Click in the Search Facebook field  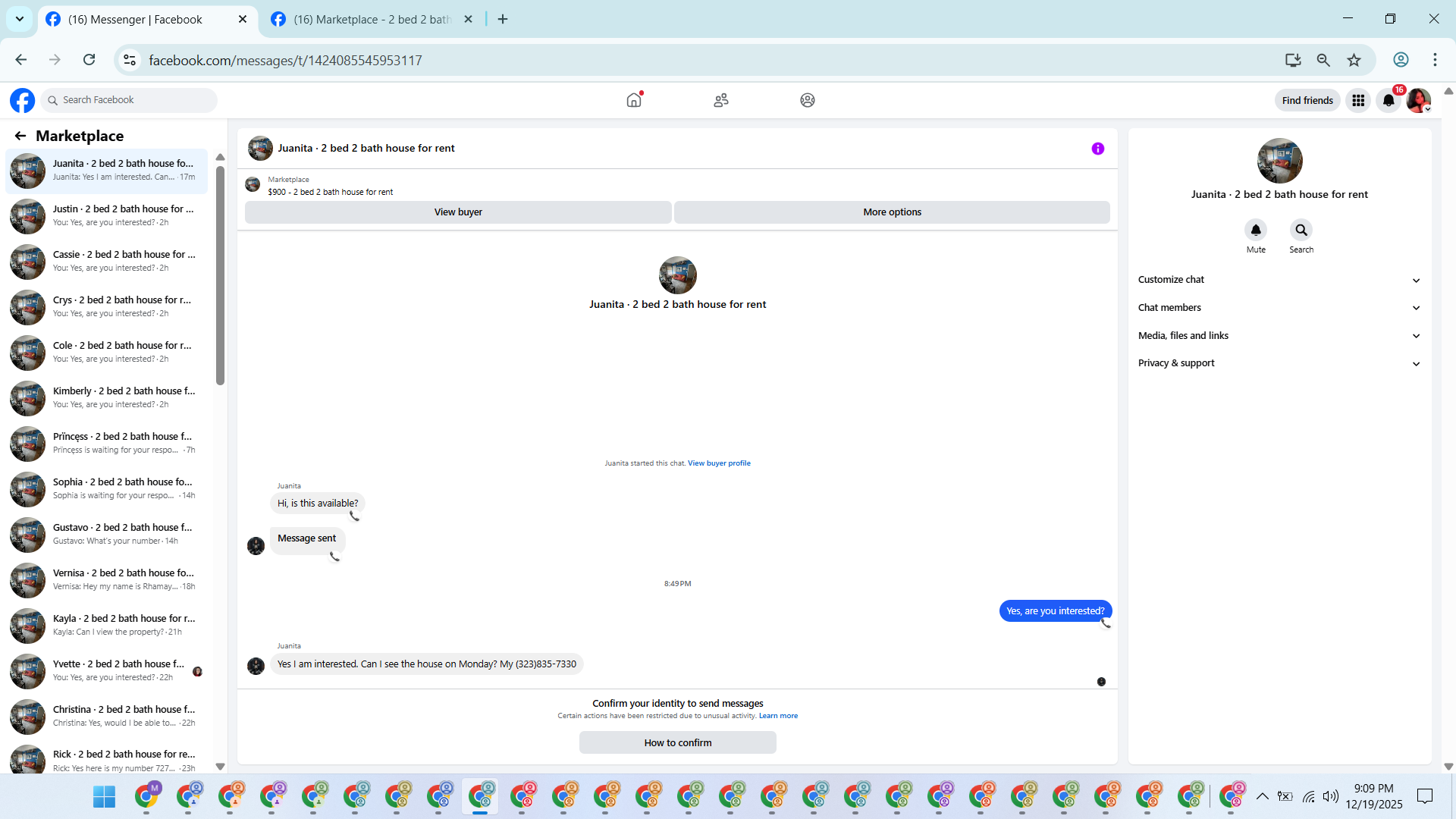[133, 100]
